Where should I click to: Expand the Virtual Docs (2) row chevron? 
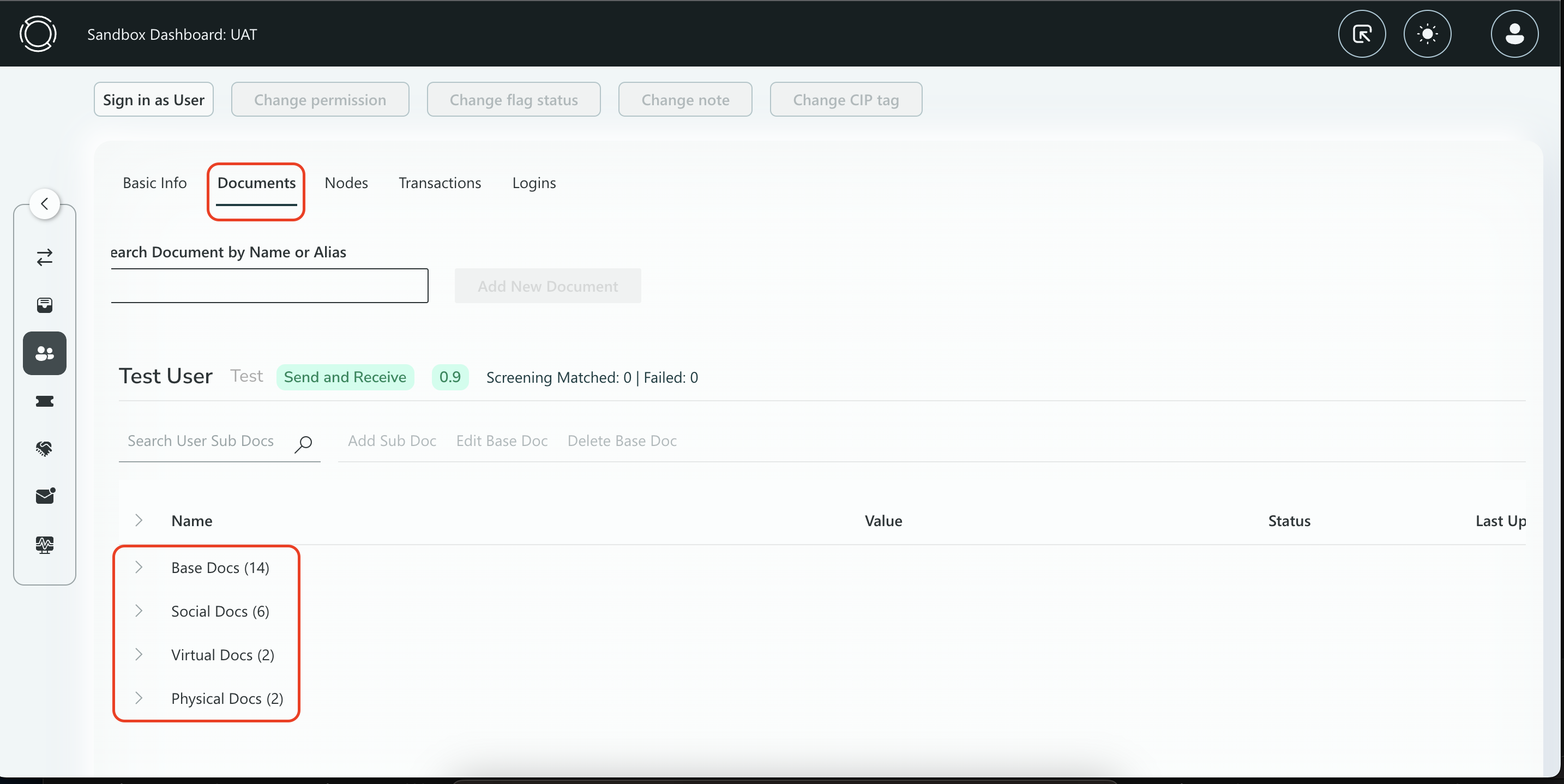point(139,654)
